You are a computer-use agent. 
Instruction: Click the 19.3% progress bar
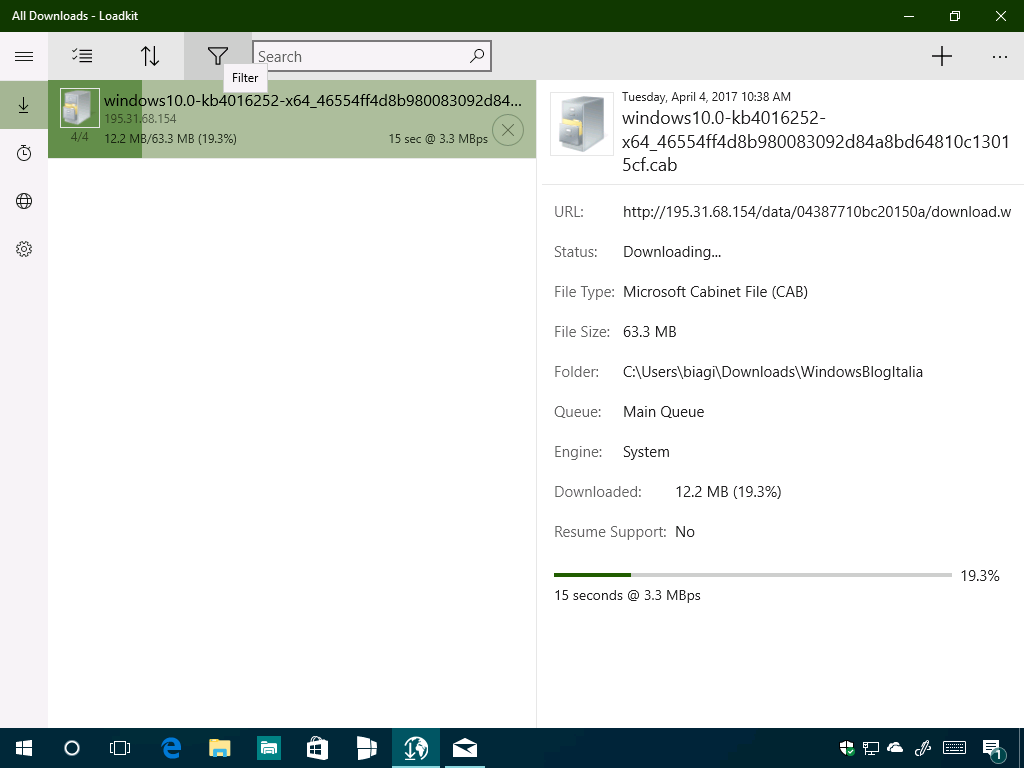(x=752, y=575)
